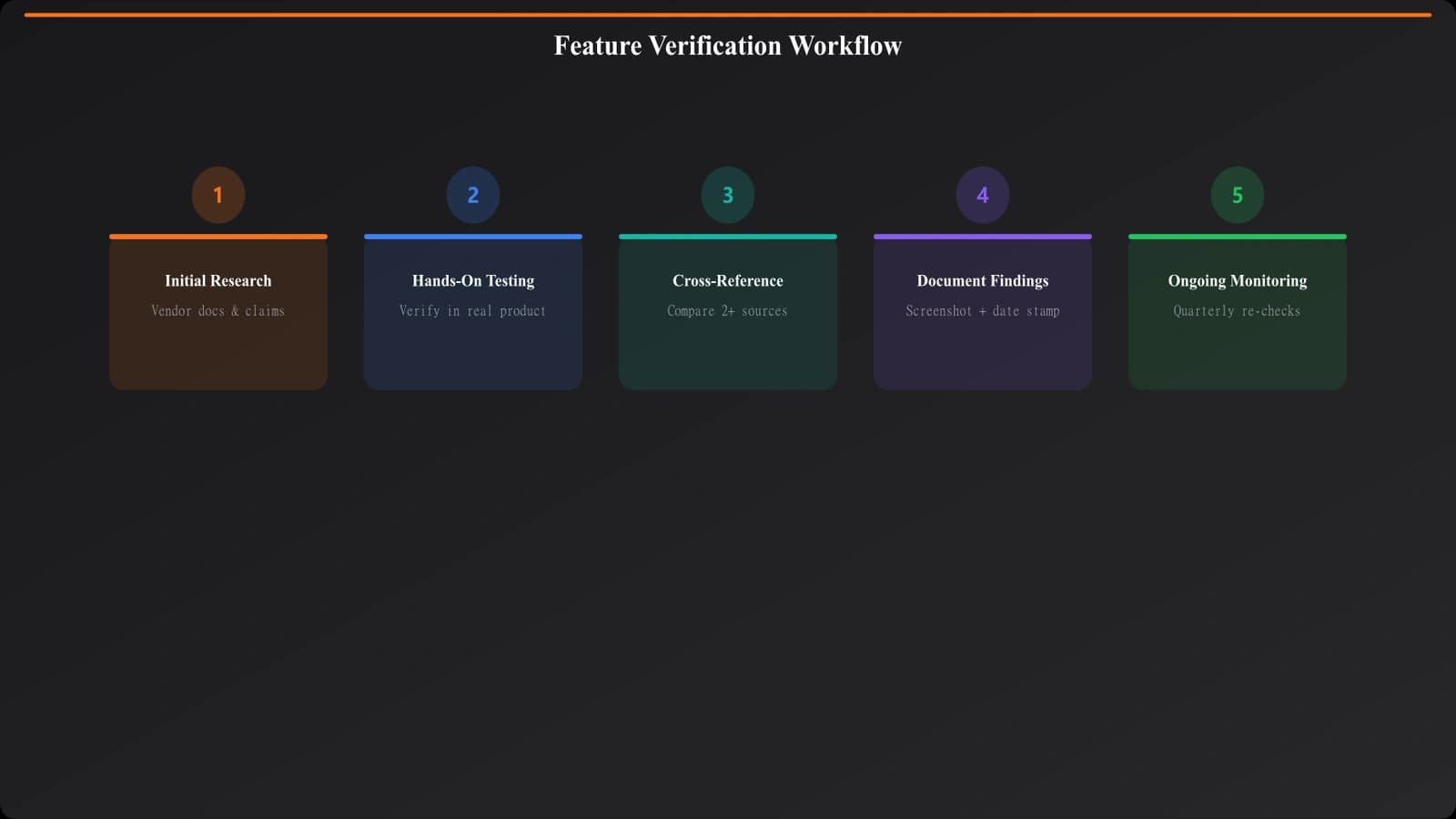The width and height of the screenshot is (1456, 819).
Task: Click the orange accent bar above Initial Research
Action: (217, 235)
